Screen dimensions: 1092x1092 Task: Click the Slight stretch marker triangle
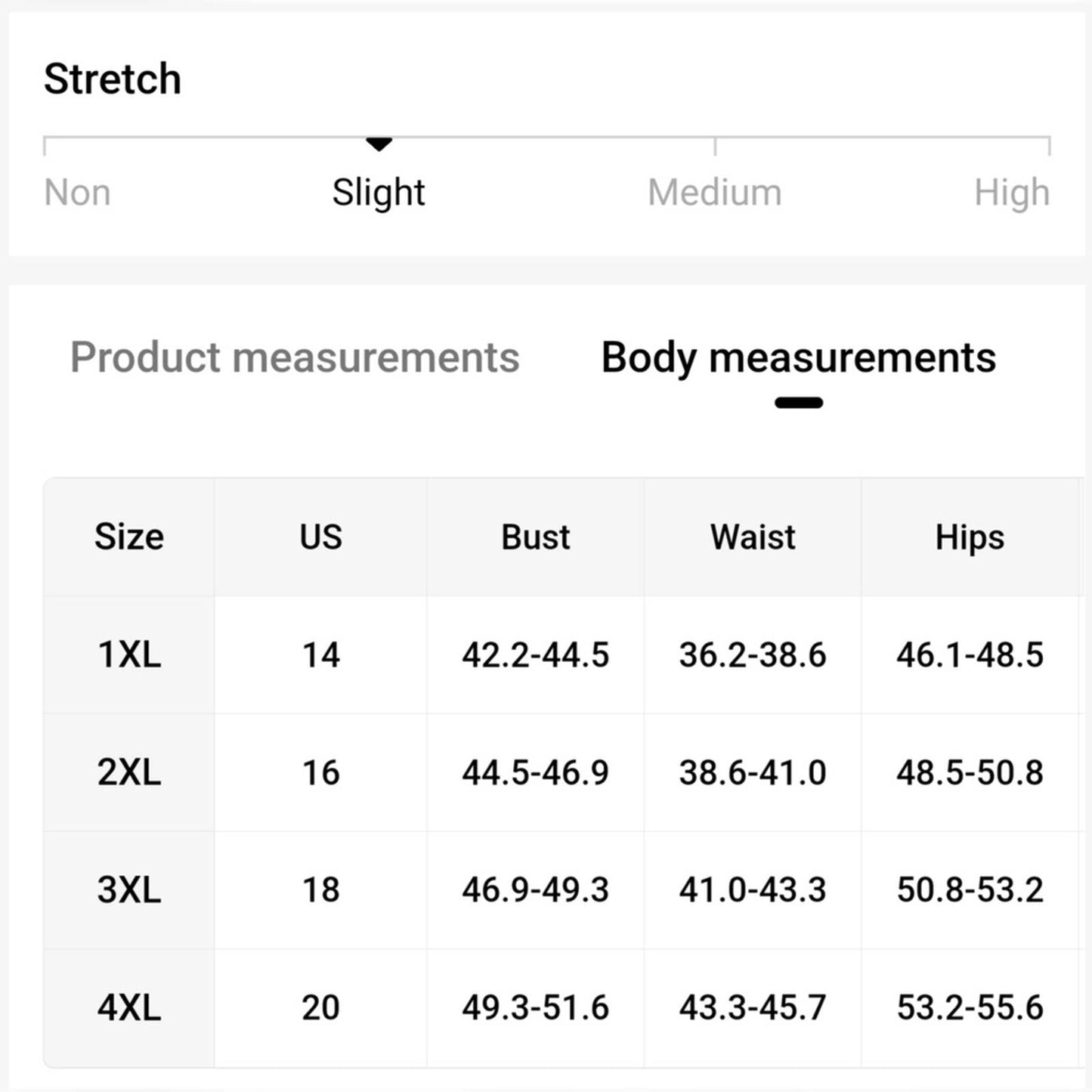pos(379,144)
